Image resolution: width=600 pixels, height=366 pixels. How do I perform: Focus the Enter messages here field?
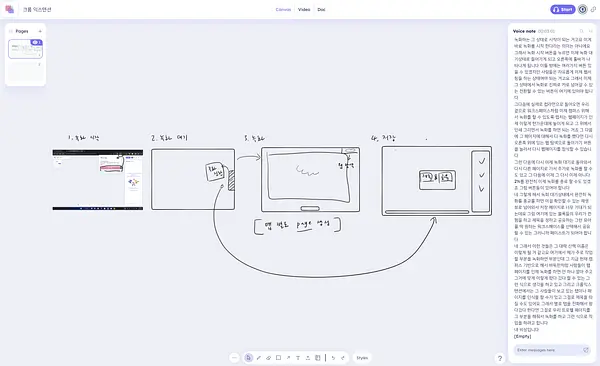coord(549,350)
